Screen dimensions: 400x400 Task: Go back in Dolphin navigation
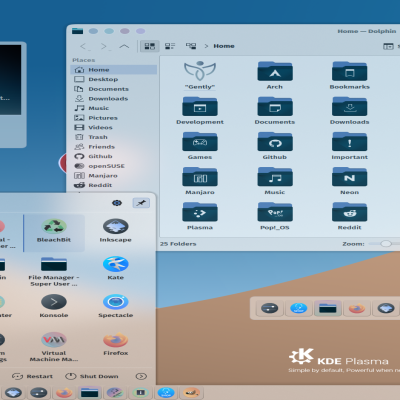tap(84, 46)
